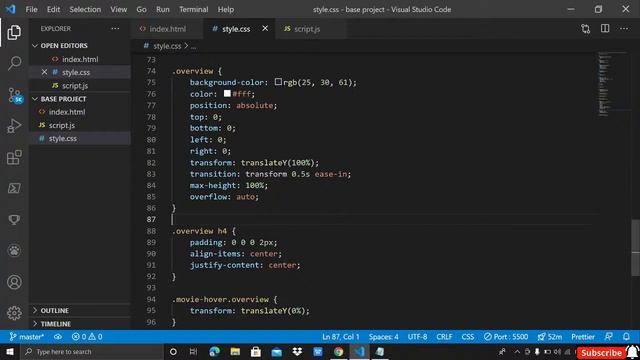Screen dimensions: 640x360
Task: Open errors and warnings count in status bar
Action: pyautogui.click(x=87, y=337)
